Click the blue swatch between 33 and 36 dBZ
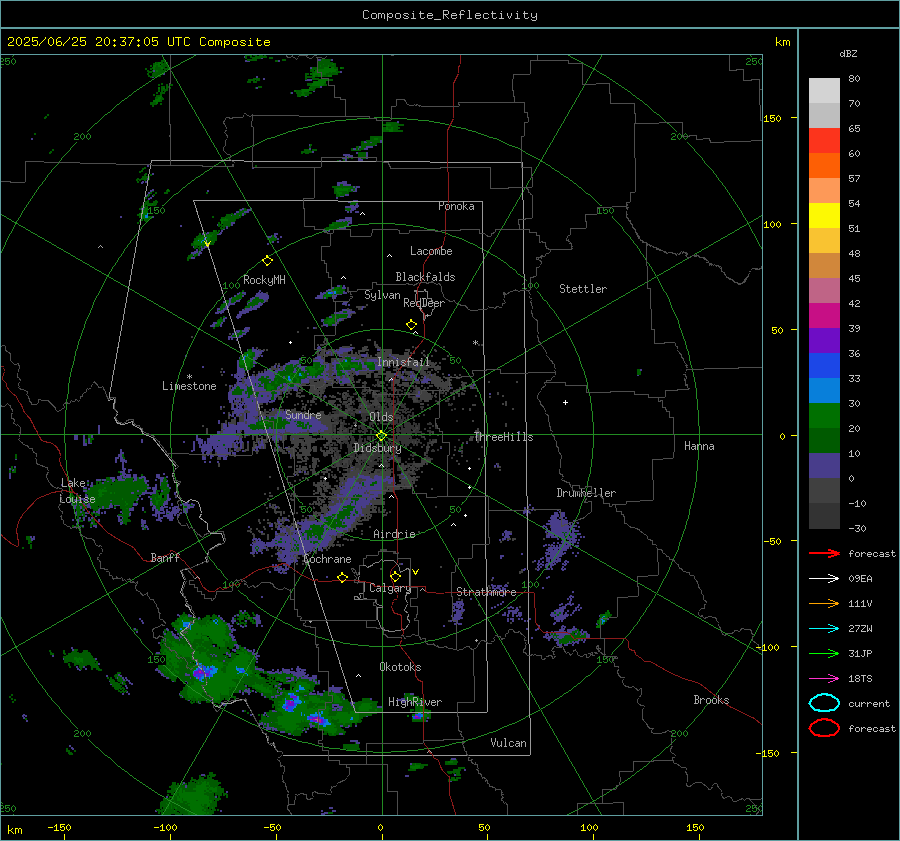The image size is (900, 841). pyautogui.click(x=824, y=365)
